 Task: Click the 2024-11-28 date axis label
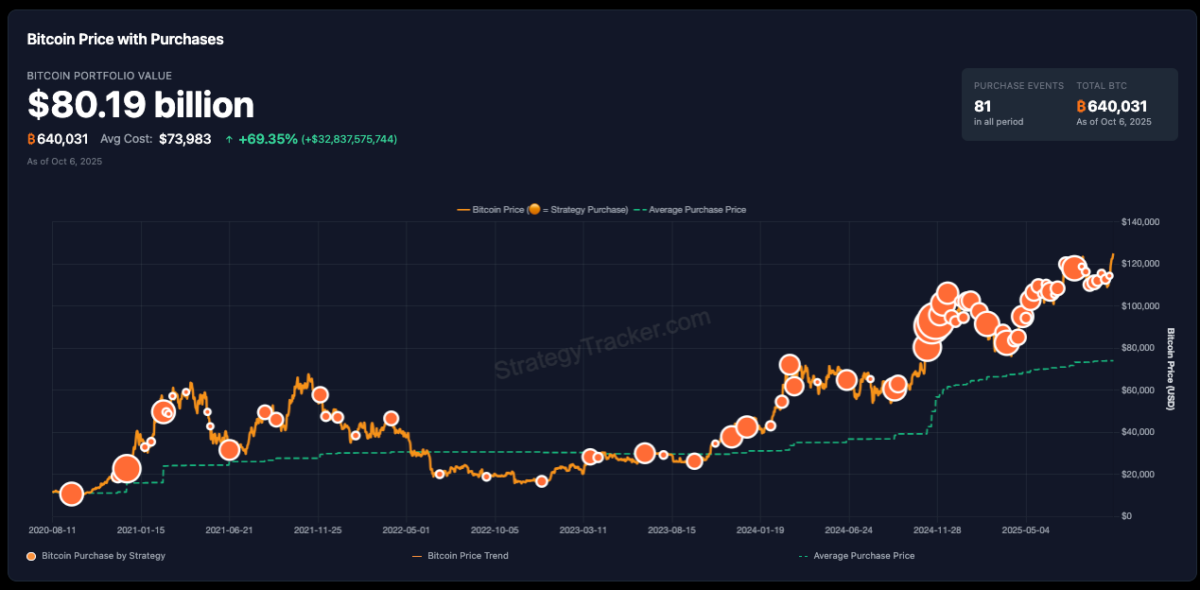point(938,531)
